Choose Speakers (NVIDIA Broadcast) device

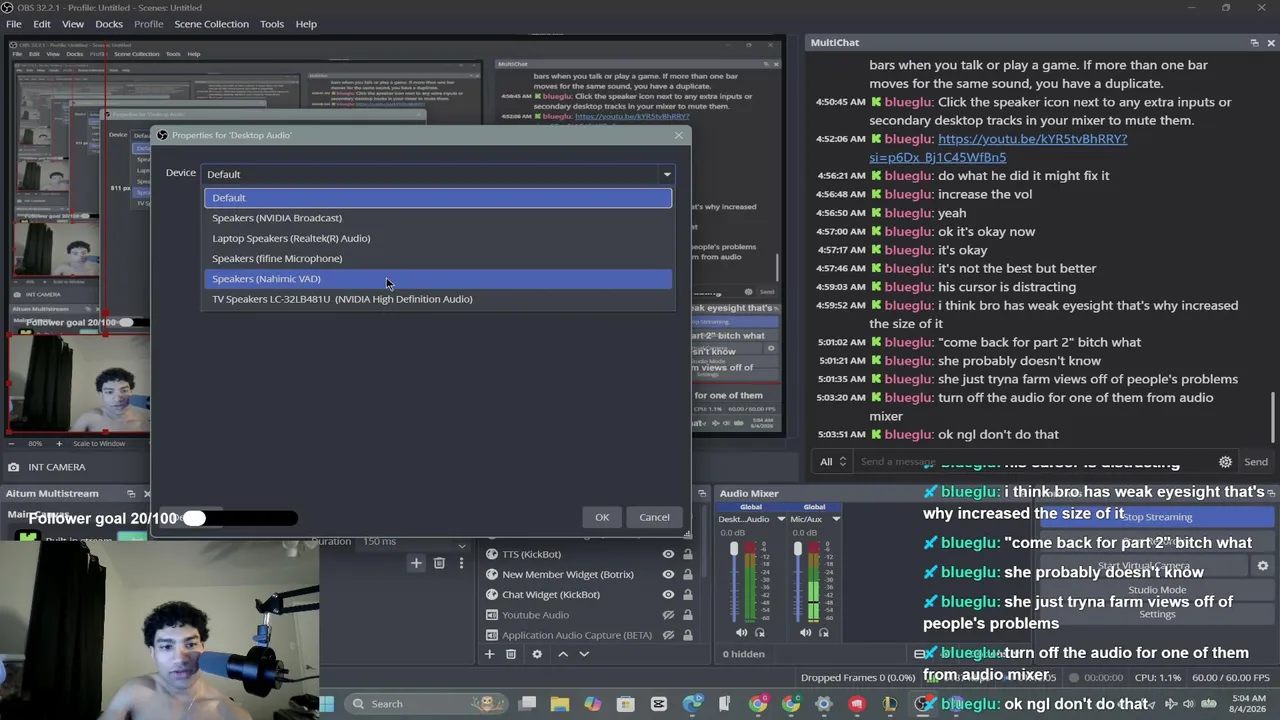click(438, 218)
